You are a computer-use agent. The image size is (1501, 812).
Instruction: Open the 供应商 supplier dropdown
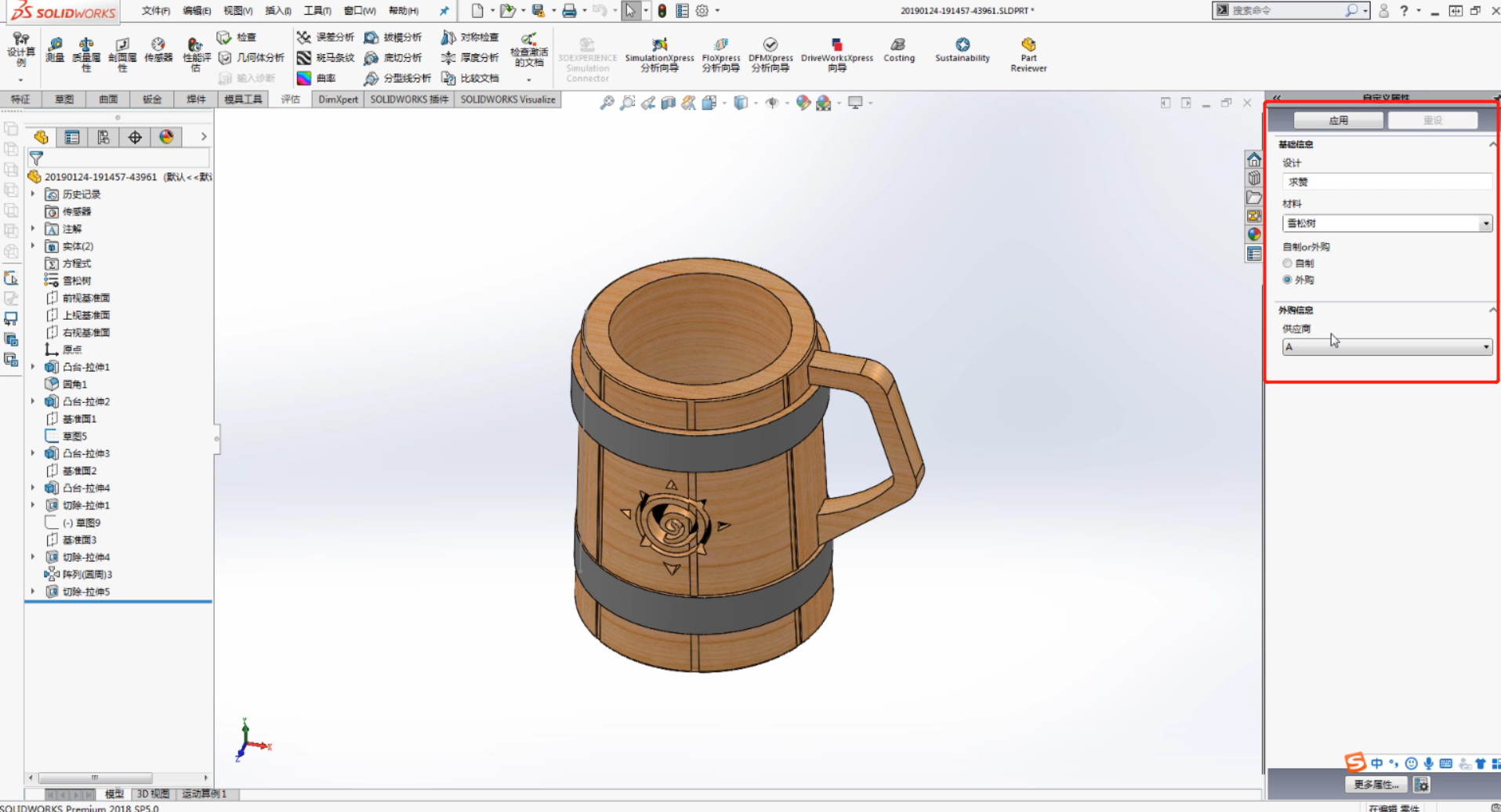pos(1485,346)
